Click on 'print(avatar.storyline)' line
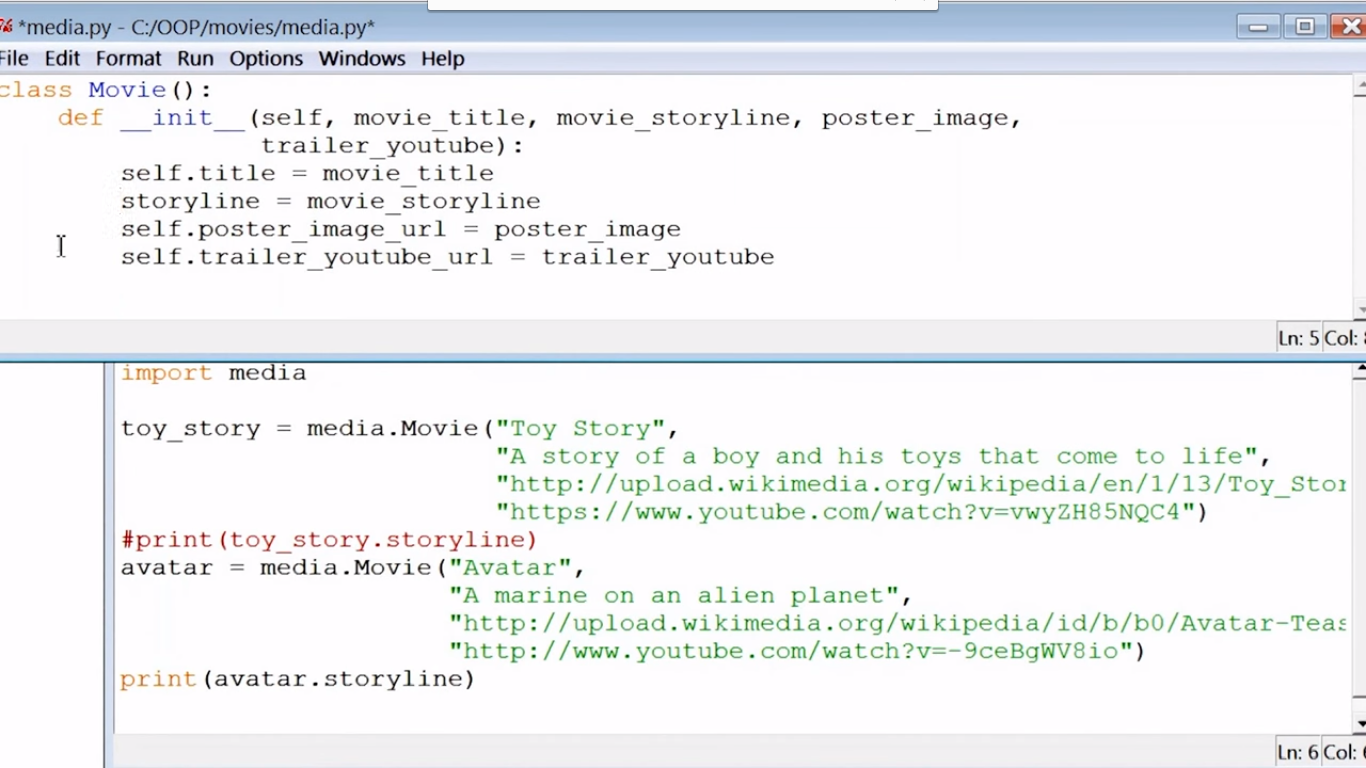This screenshot has width=1366, height=768. point(297,680)
